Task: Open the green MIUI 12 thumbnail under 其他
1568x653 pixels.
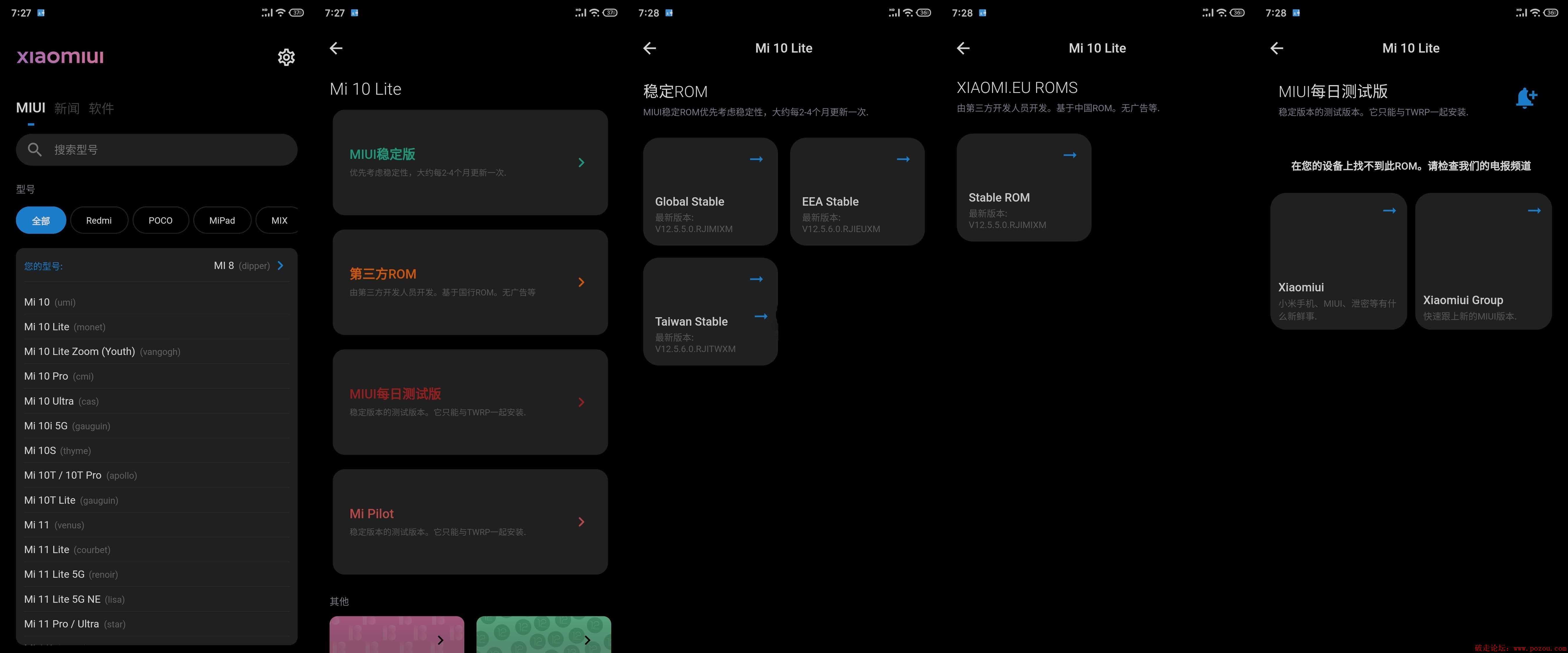Action: pyautogui.click(x=544, y=634)
